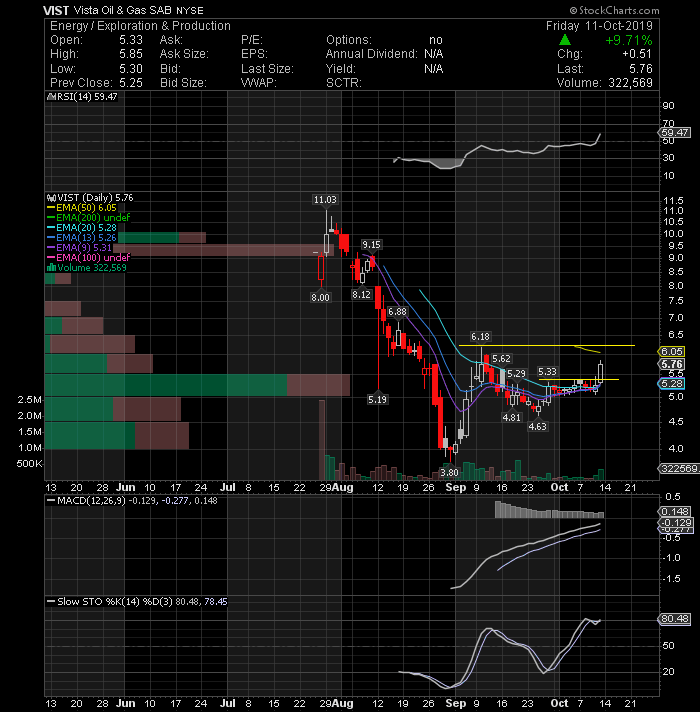The height and width of the screenshot is (712, 700).
Task: Click the 5.76 last price axis tag
Action: 671,364
